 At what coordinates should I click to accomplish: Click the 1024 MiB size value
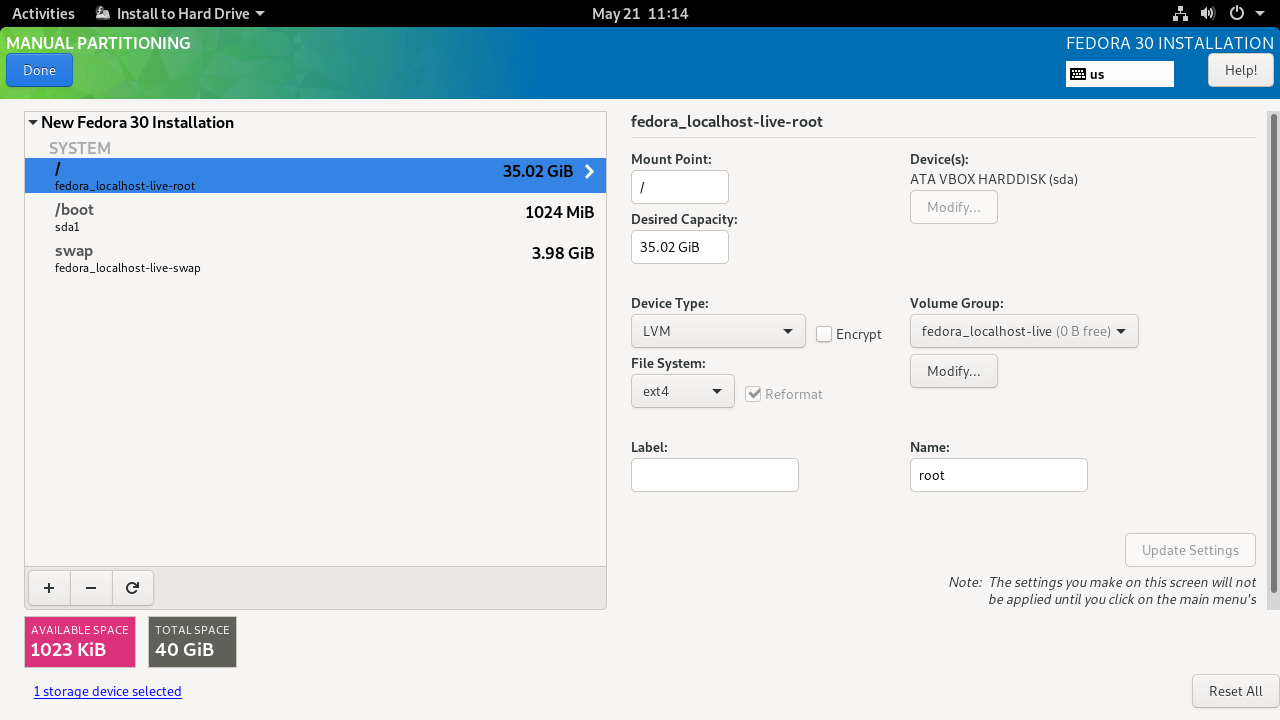(x=560, y=212)
